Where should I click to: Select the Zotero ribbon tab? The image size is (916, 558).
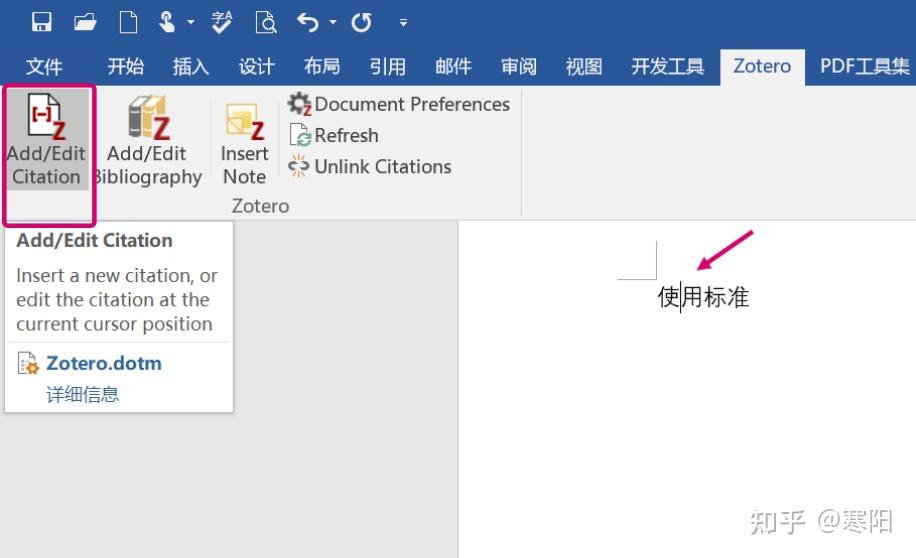(762, 67)
